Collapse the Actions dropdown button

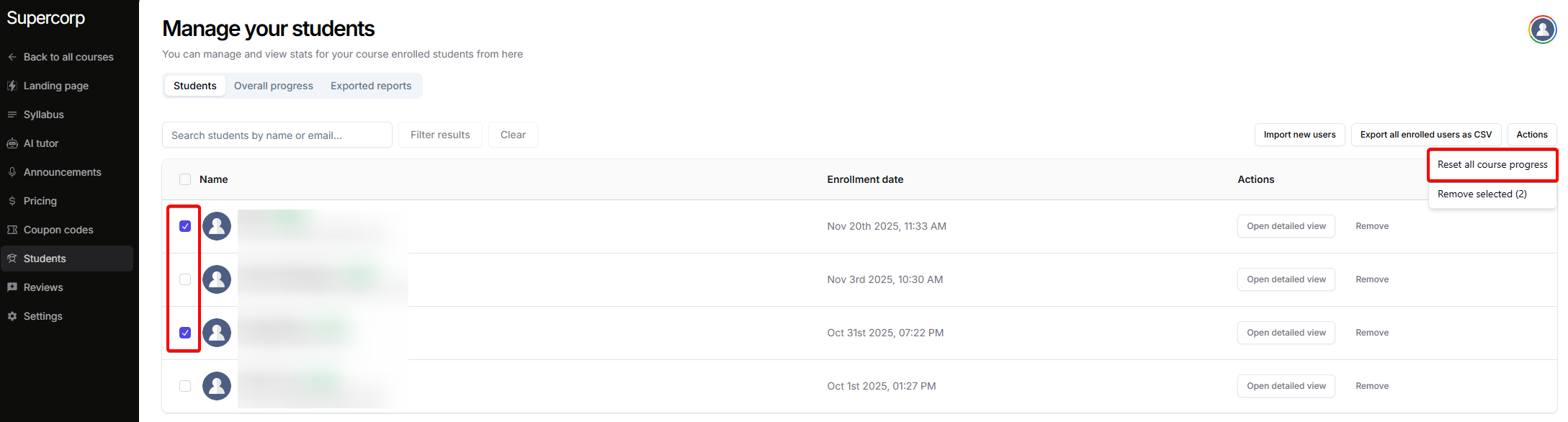(1531, 135)
